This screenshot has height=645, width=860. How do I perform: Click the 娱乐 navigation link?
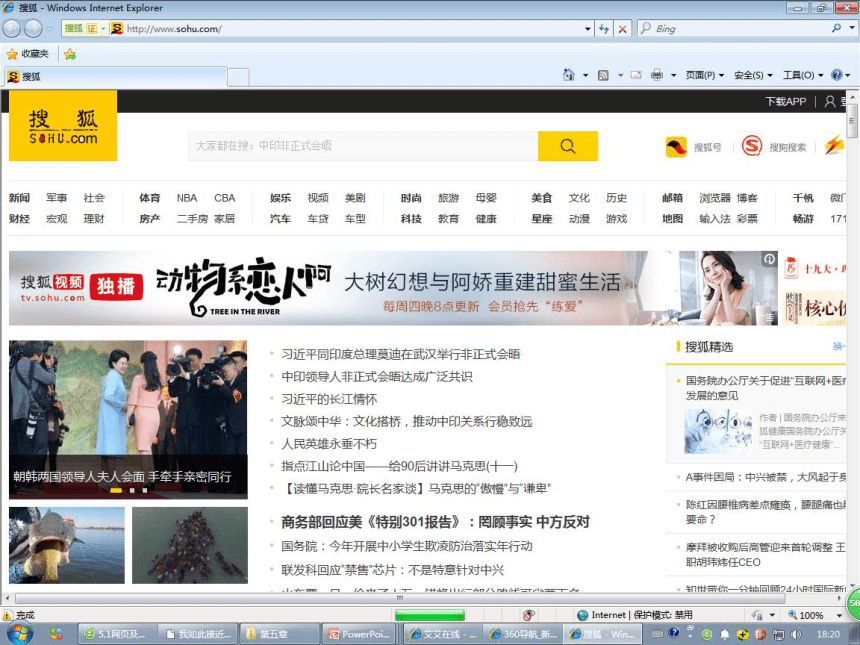280,197
